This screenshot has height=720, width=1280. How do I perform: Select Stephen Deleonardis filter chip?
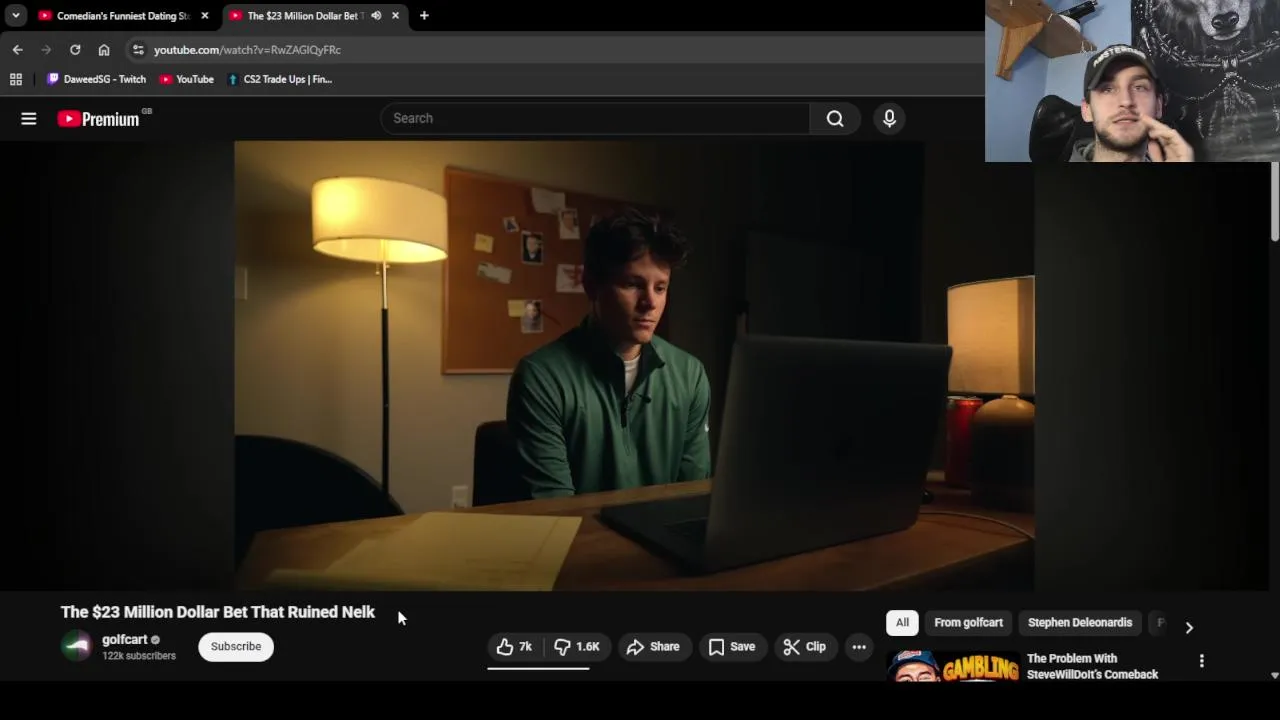tap(1080, 622)
